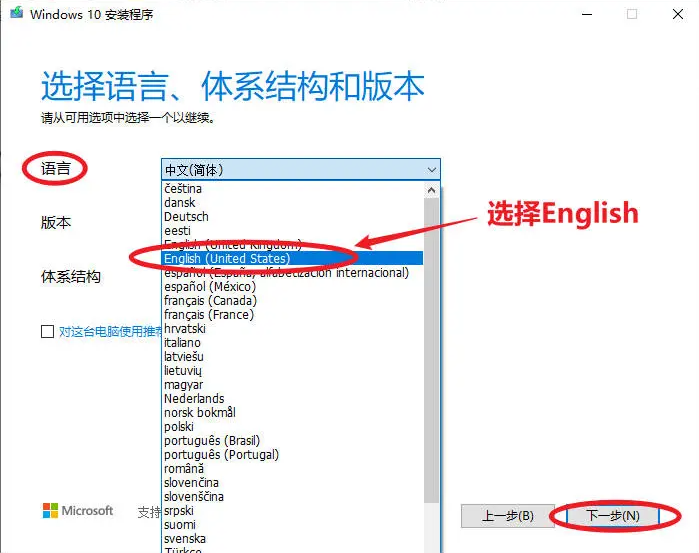
Task: Choose français (France) in the language list
Action: click(x=208, y=314)
